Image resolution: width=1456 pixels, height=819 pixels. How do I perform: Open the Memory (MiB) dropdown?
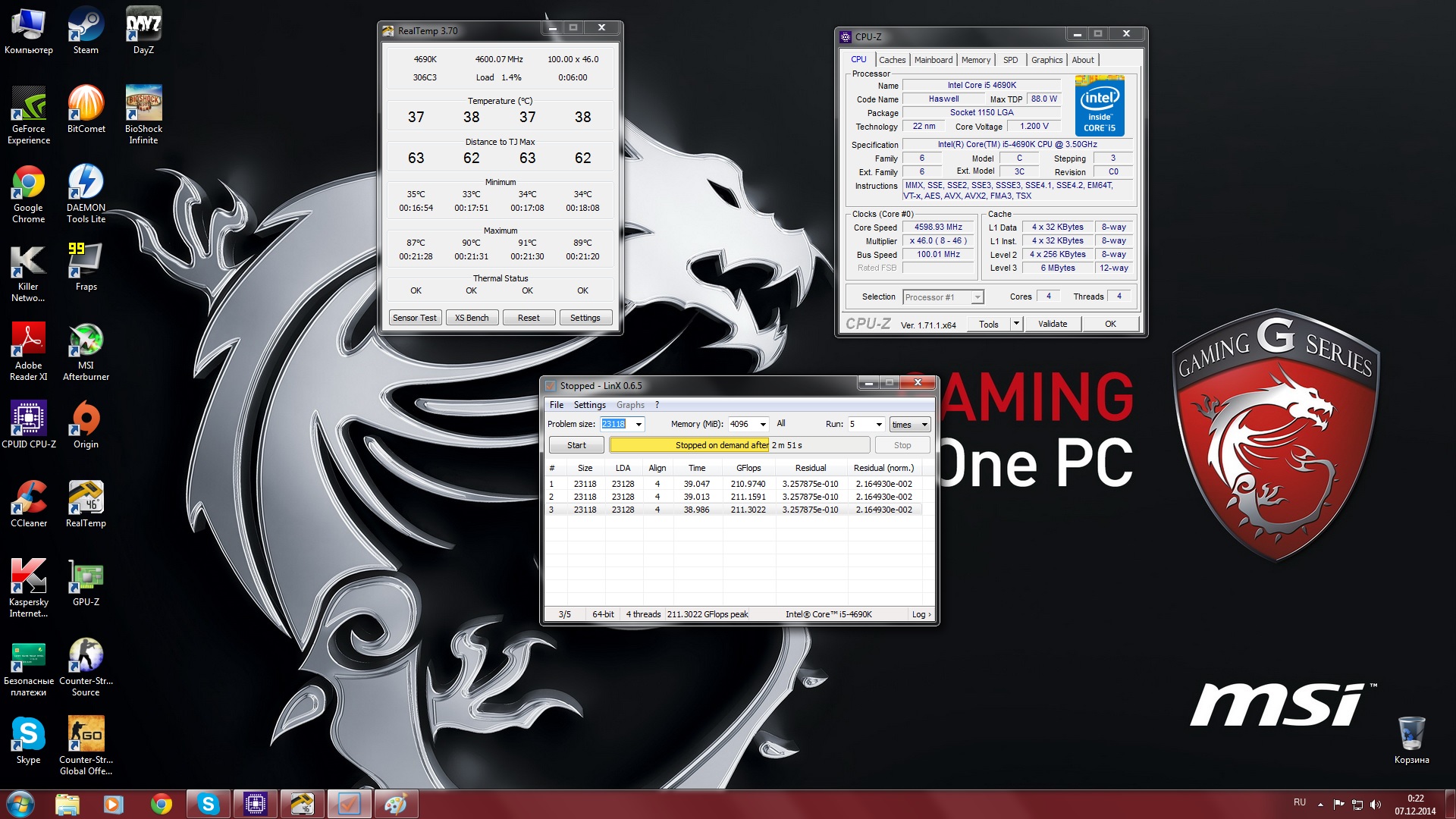(762, 425)
